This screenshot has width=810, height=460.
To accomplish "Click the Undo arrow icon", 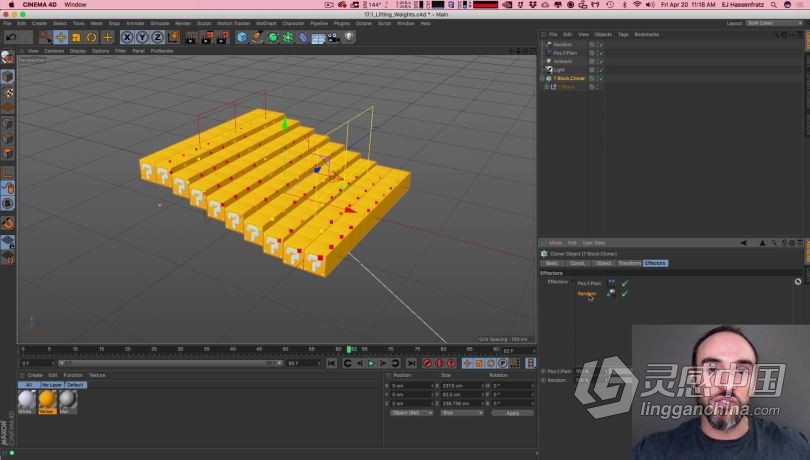I will click(11, 37).
